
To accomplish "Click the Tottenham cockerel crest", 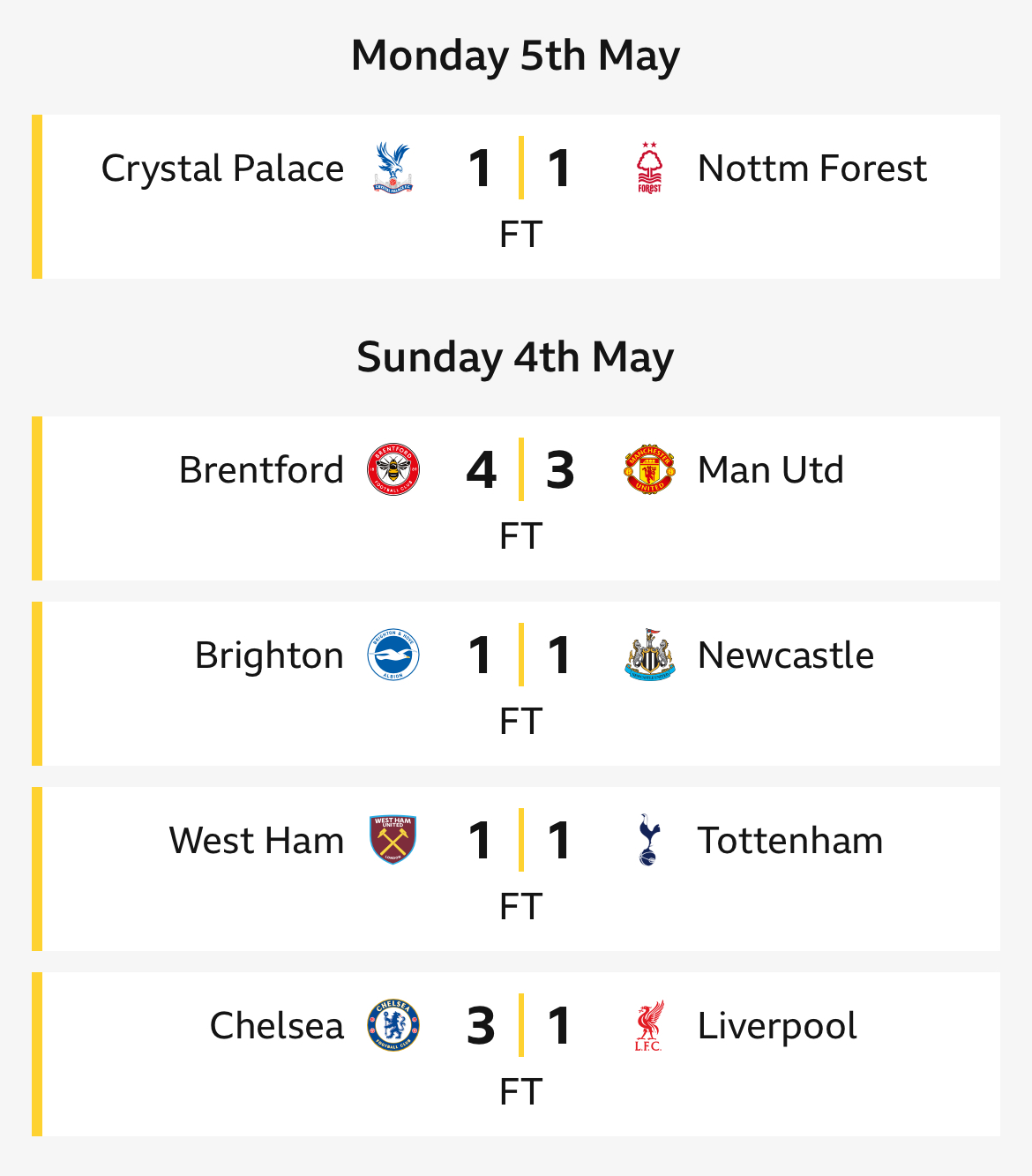I will [x=649, y=840].
